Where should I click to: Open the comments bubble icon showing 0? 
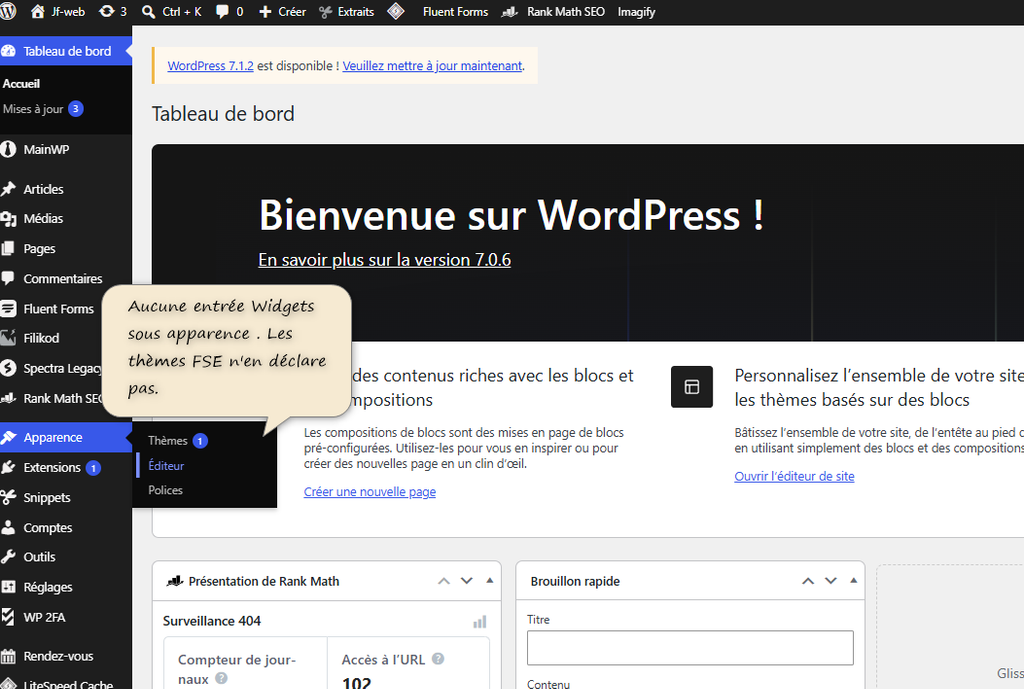pos(222,12)
